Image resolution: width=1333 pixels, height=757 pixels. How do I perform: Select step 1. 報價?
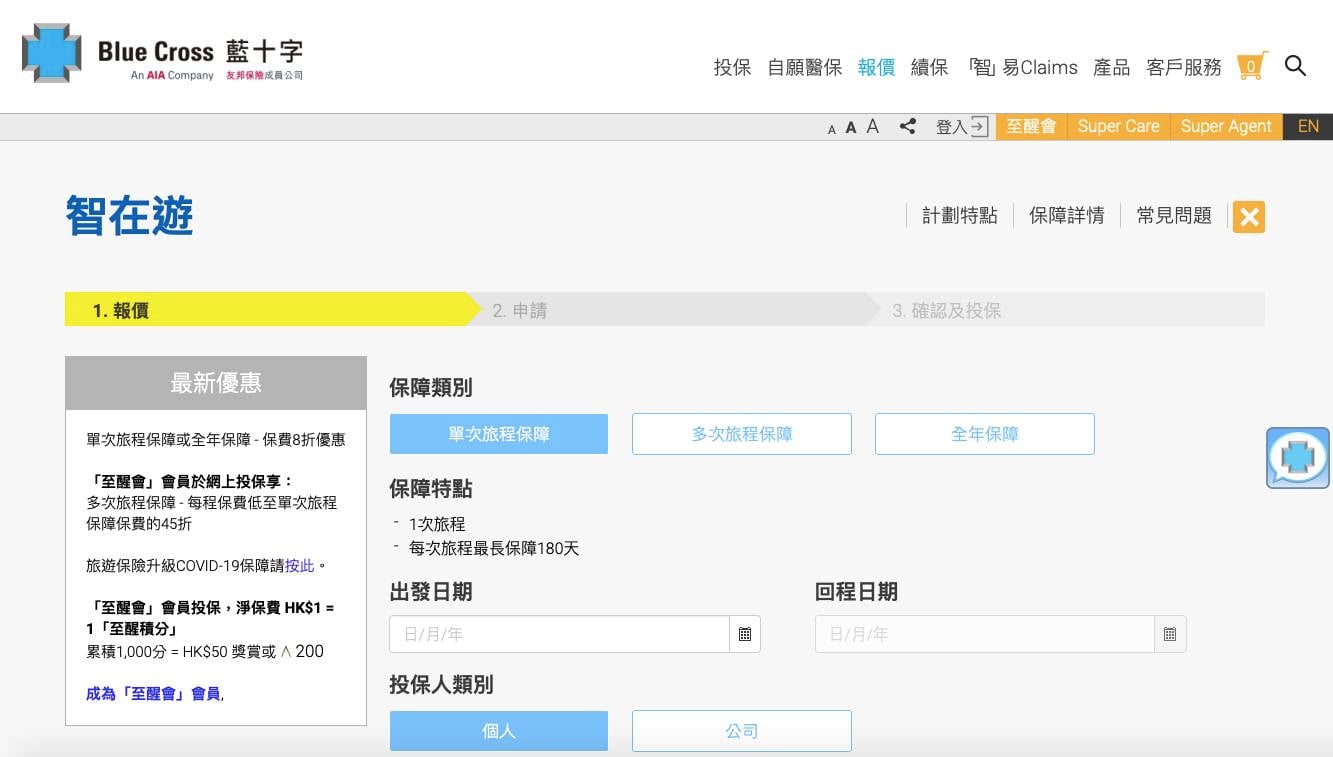click(x=272, y=310)
